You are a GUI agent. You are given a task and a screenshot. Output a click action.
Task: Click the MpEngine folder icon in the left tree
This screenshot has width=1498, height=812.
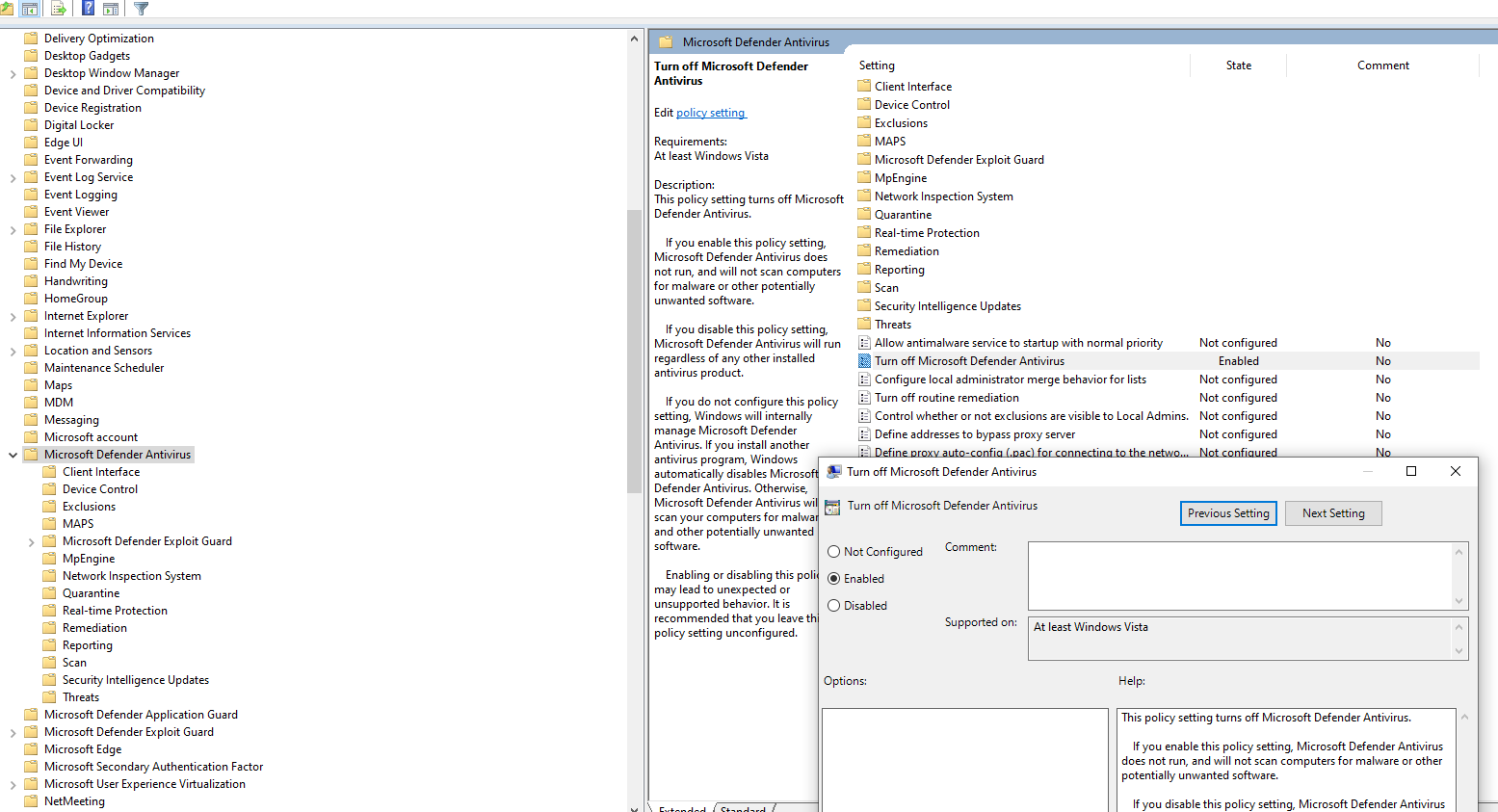click(49, 559)
